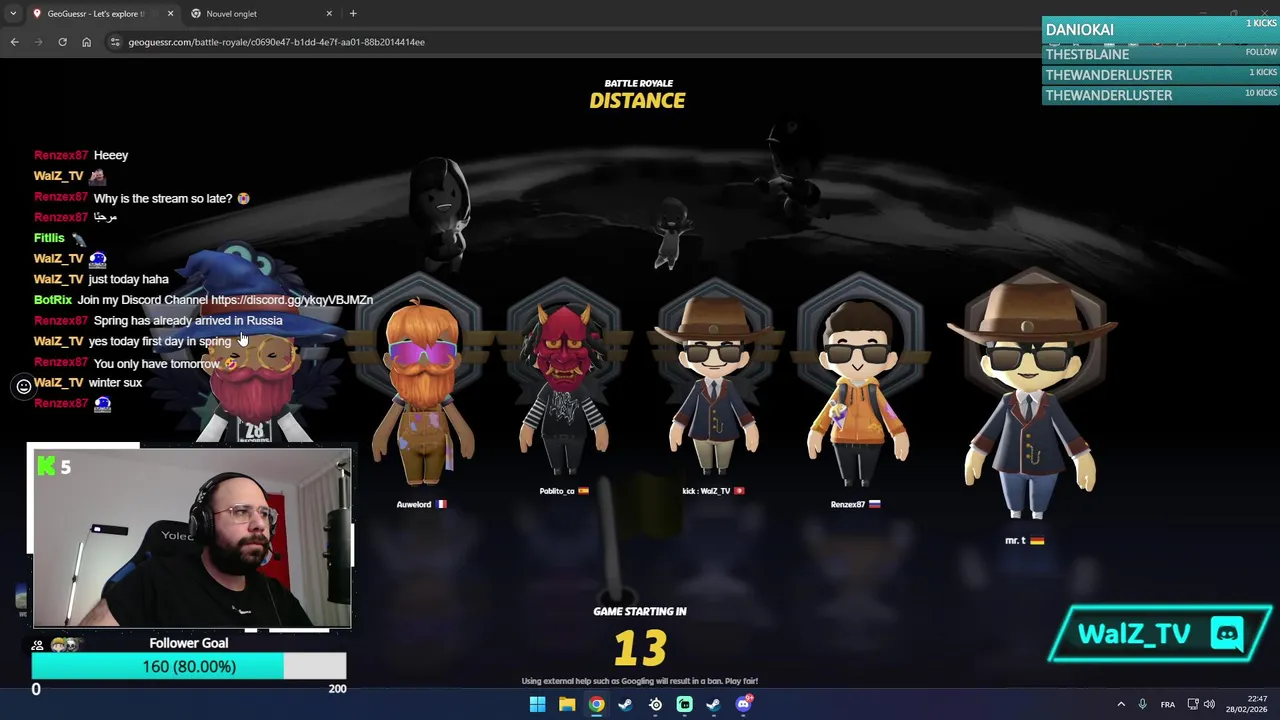Switch FRA keyboard language indicator
This screenshot has width=1280, height=720.
click(x=1167, y=705)
